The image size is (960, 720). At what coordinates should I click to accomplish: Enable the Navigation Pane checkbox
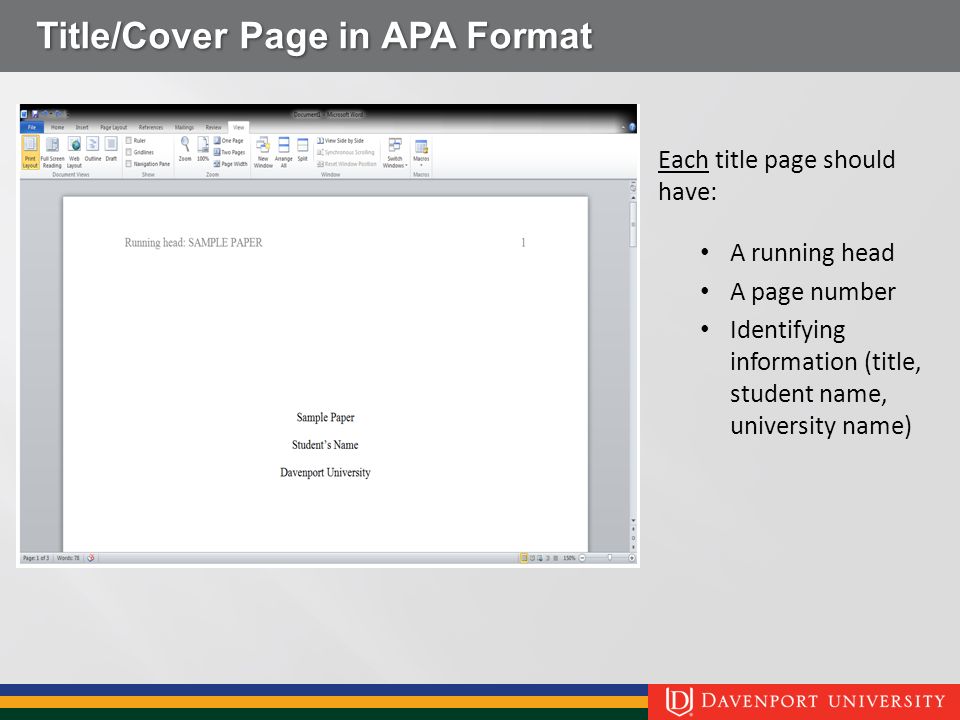129,163
